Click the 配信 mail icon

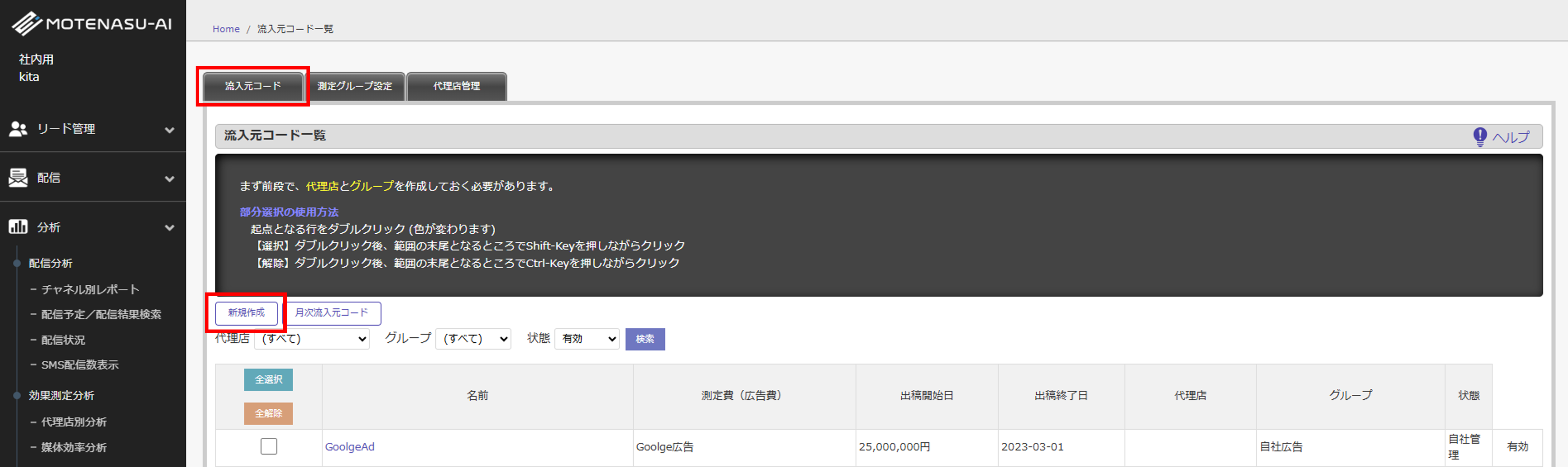click(18, 177)
